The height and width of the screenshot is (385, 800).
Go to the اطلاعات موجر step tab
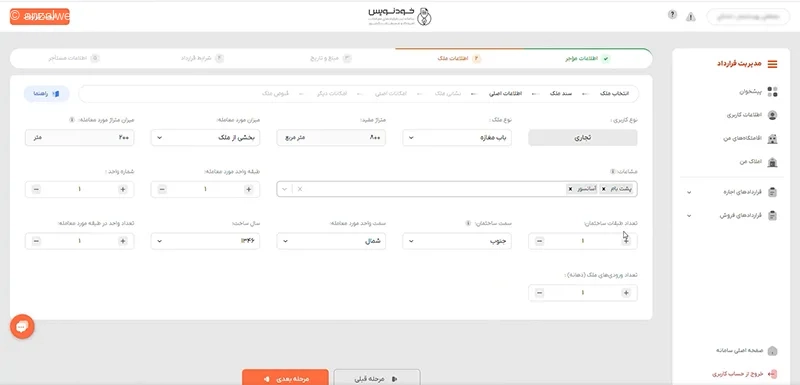point(587,59)
